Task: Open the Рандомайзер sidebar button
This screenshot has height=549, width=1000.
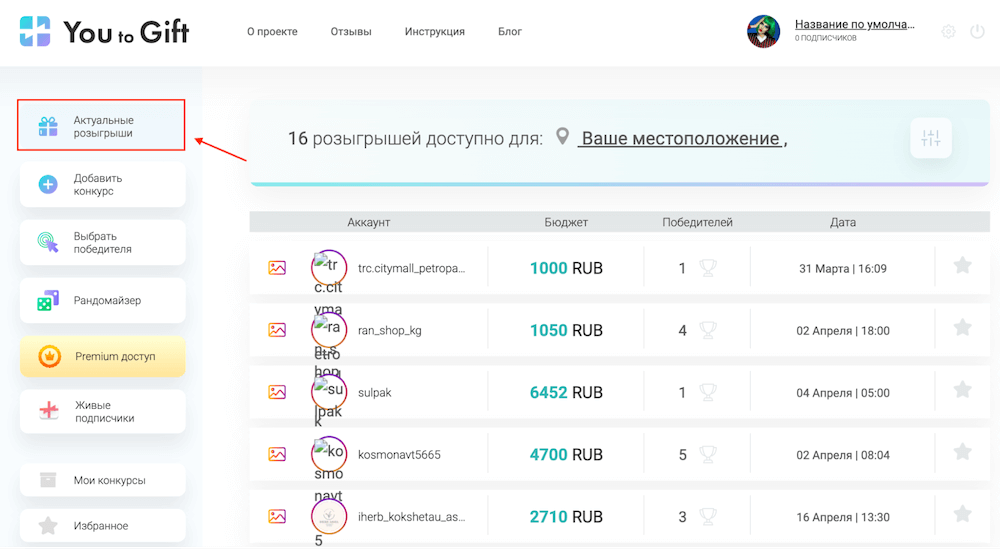Action: (x=102, y=300)
